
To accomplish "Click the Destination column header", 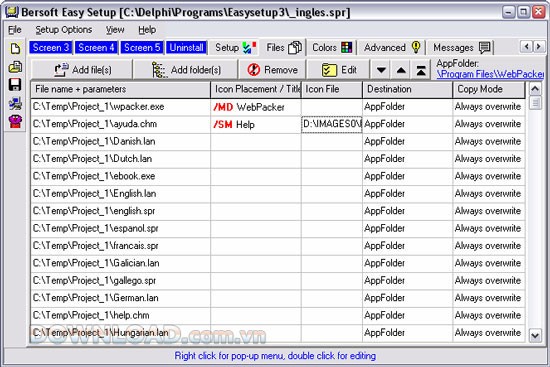I will [408, 89].
